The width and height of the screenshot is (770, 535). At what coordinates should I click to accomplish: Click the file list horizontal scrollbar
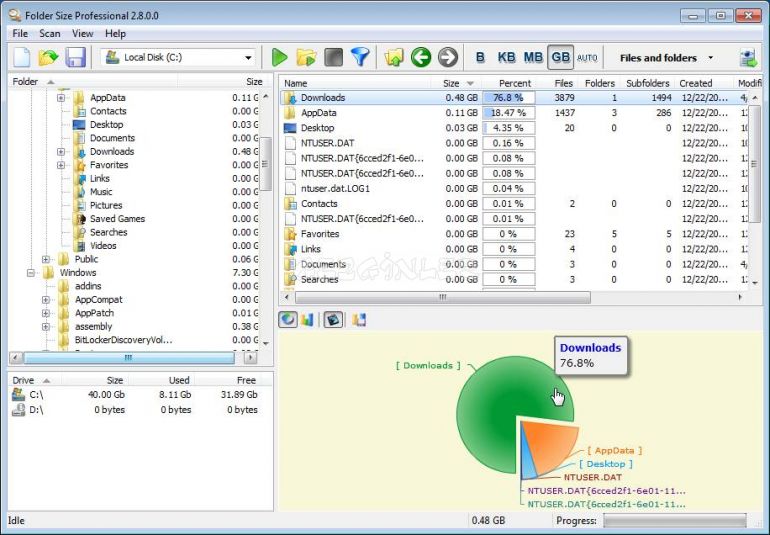tap(442, 298)
